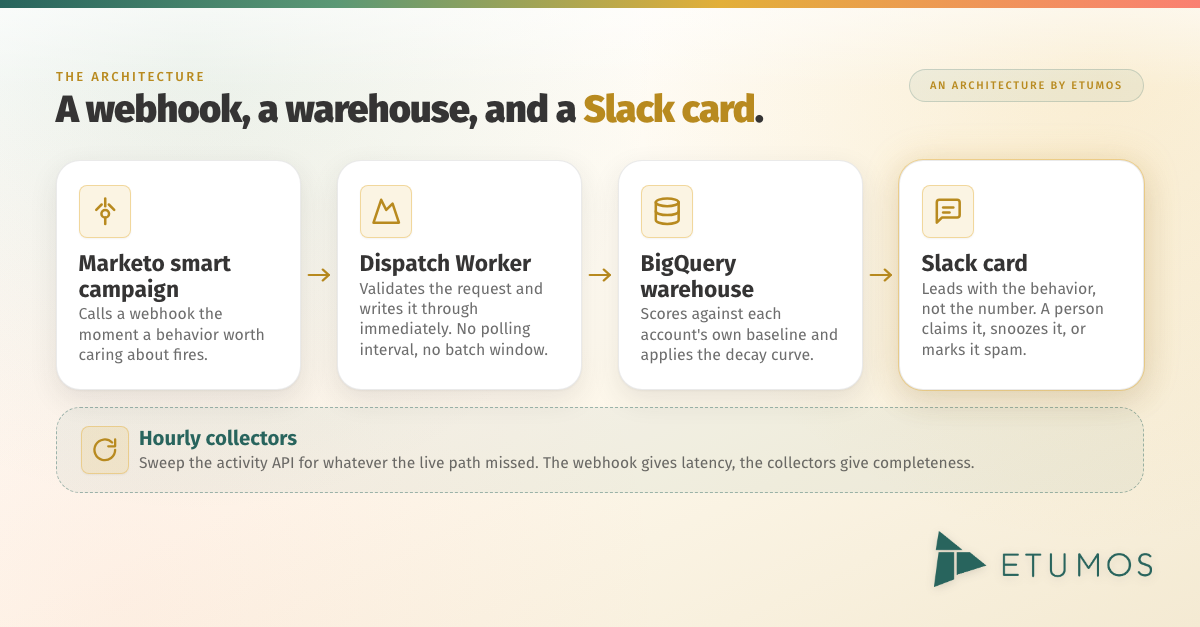Select the "Slack card" card heading

tap(974, 264)
